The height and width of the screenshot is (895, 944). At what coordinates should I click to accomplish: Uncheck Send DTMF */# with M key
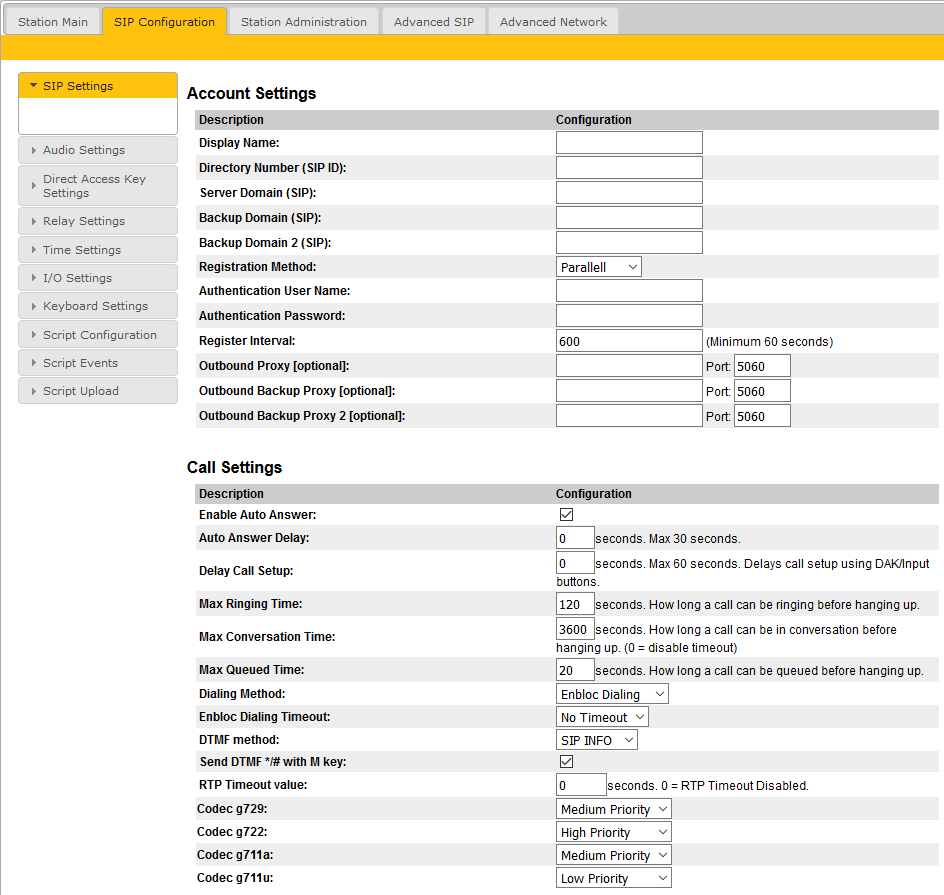coord(566,762)
